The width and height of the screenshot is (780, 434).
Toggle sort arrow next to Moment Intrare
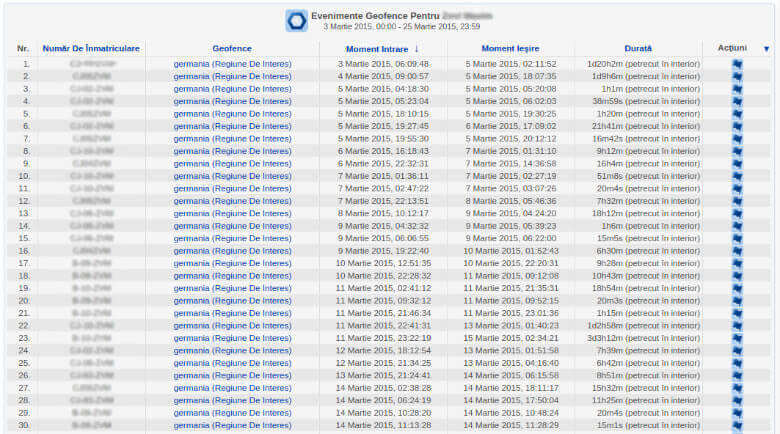tap(417, 48)
